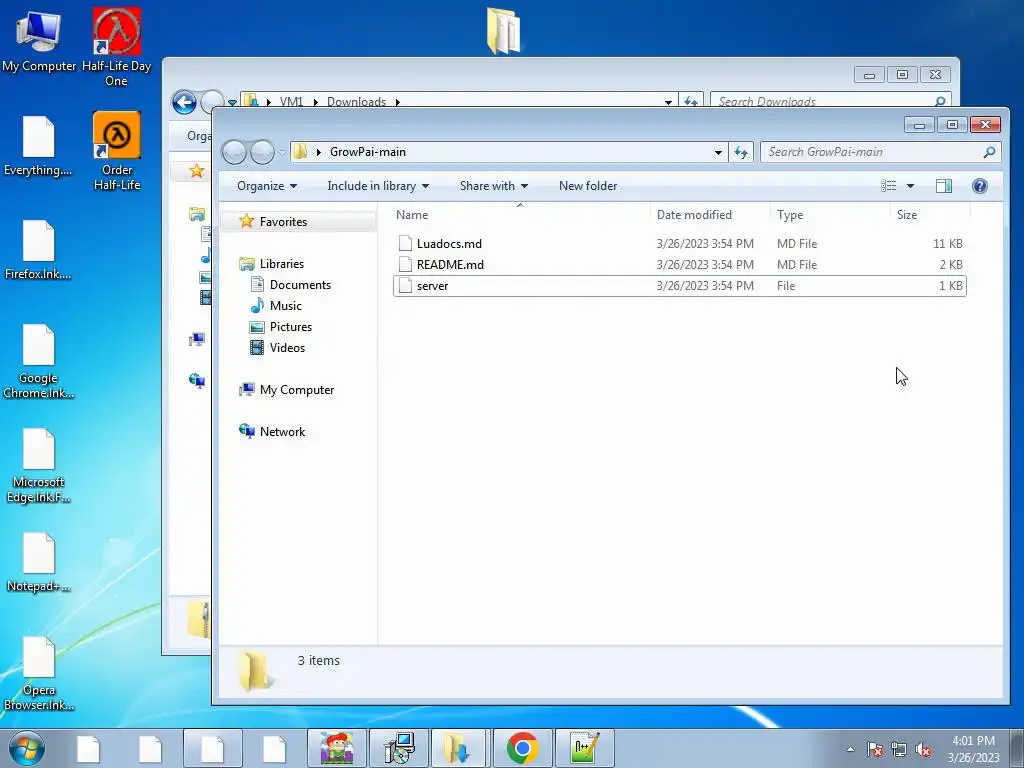Open Google Chrome from taskbar
This screenshot has width=1024, height=768.
pos(522,748)
